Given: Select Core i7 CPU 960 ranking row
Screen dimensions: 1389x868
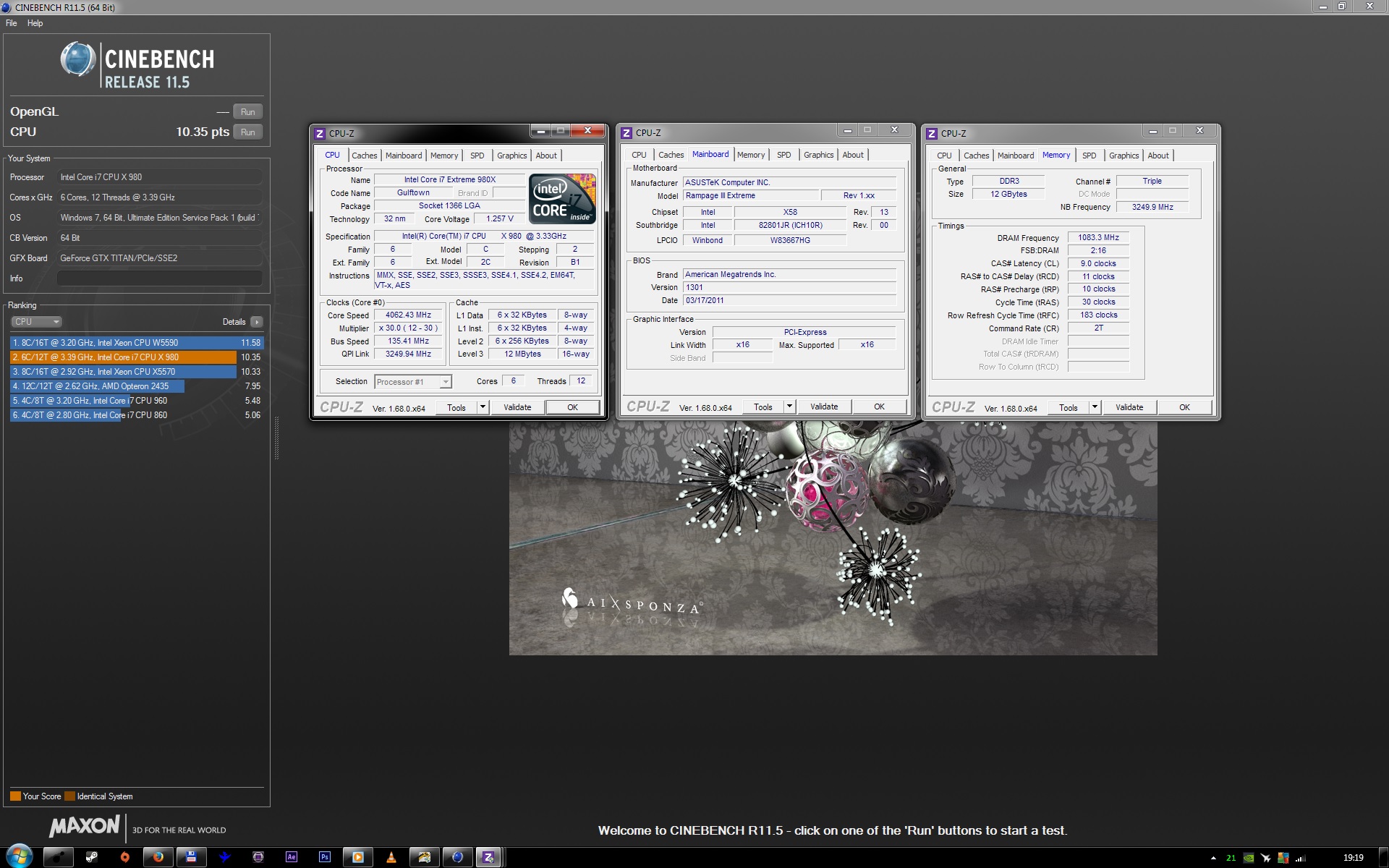Looking at the screenshot, I should point(137,401).
